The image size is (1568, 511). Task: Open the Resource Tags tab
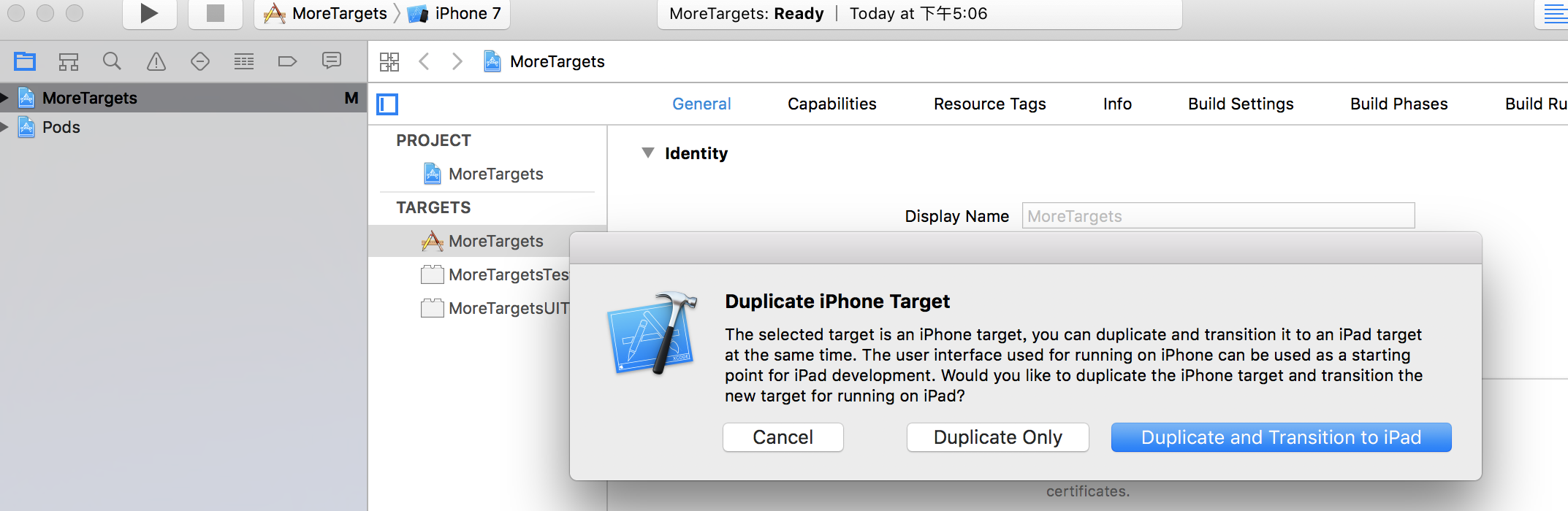[989, 104]
